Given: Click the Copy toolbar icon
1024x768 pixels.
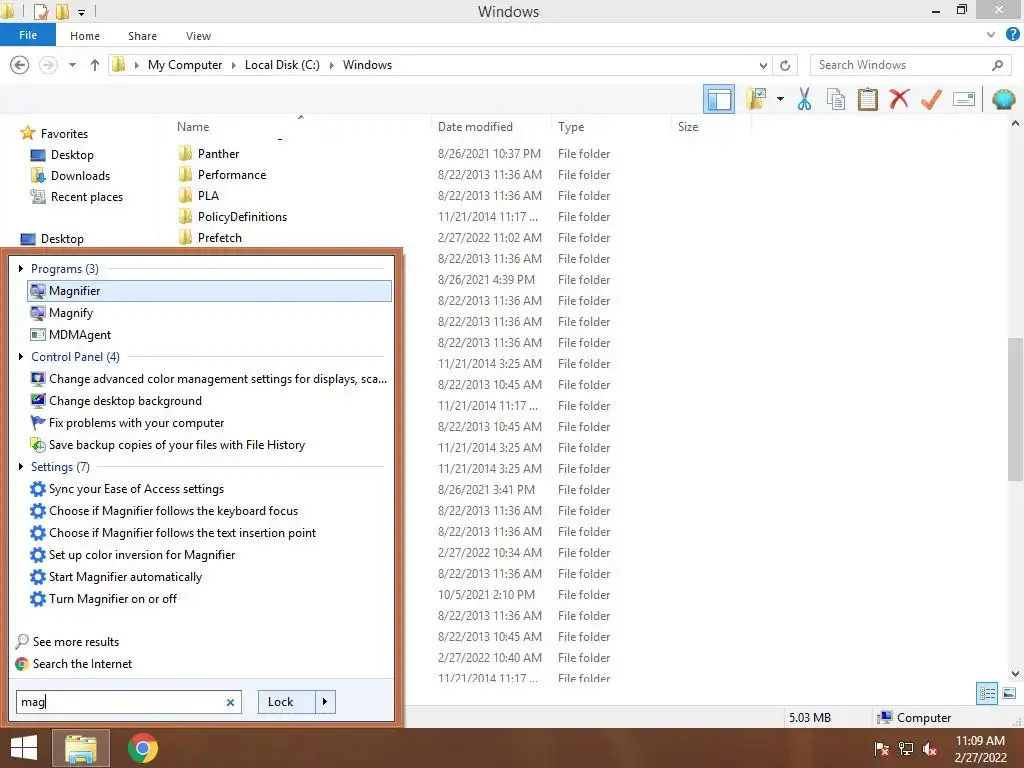Looking at the screenshot, I should tap(835, 99).
